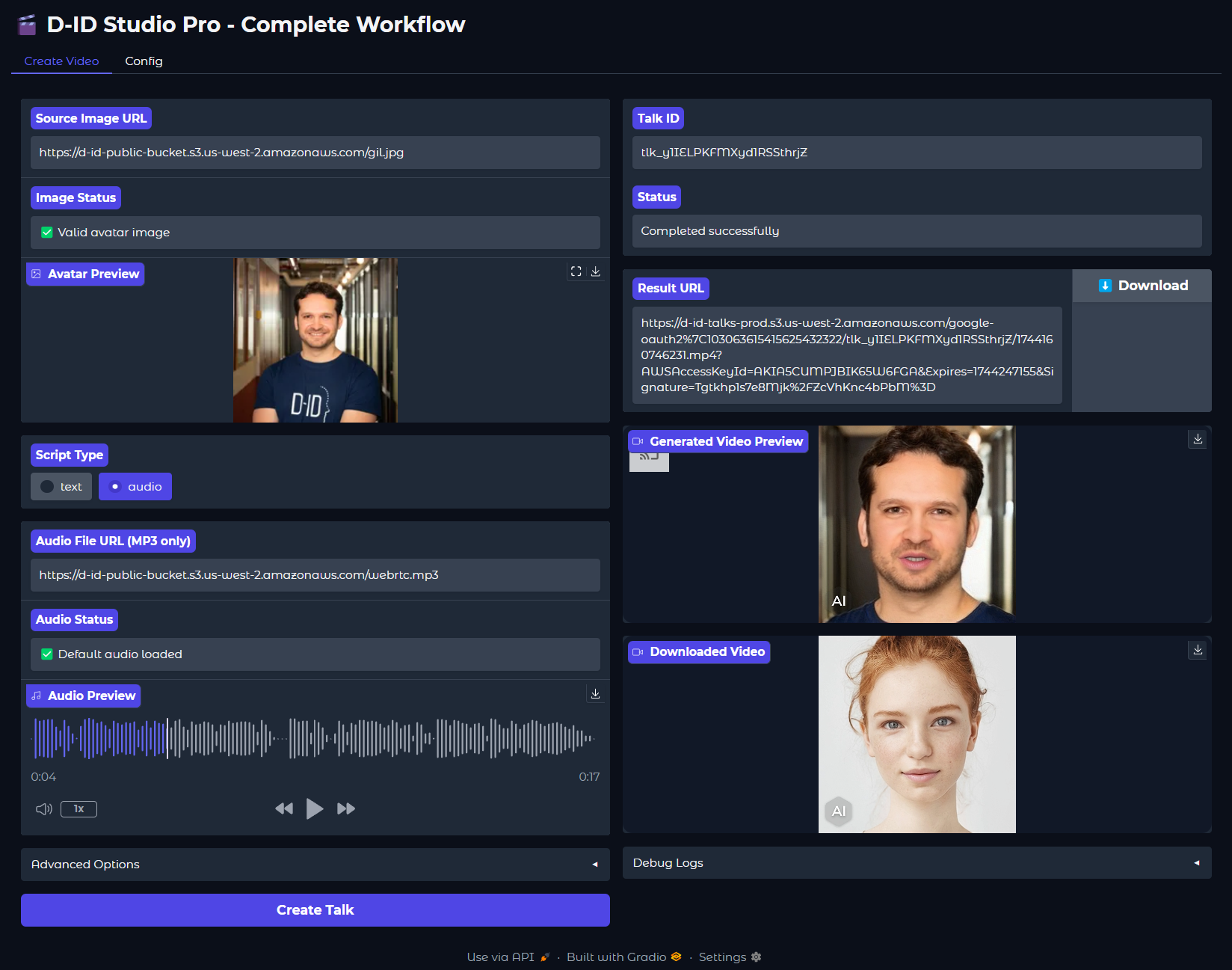Edit the Audio File URL field
Image resolution: width=1232 pixels, height=970 pixels.
[315, 575]
